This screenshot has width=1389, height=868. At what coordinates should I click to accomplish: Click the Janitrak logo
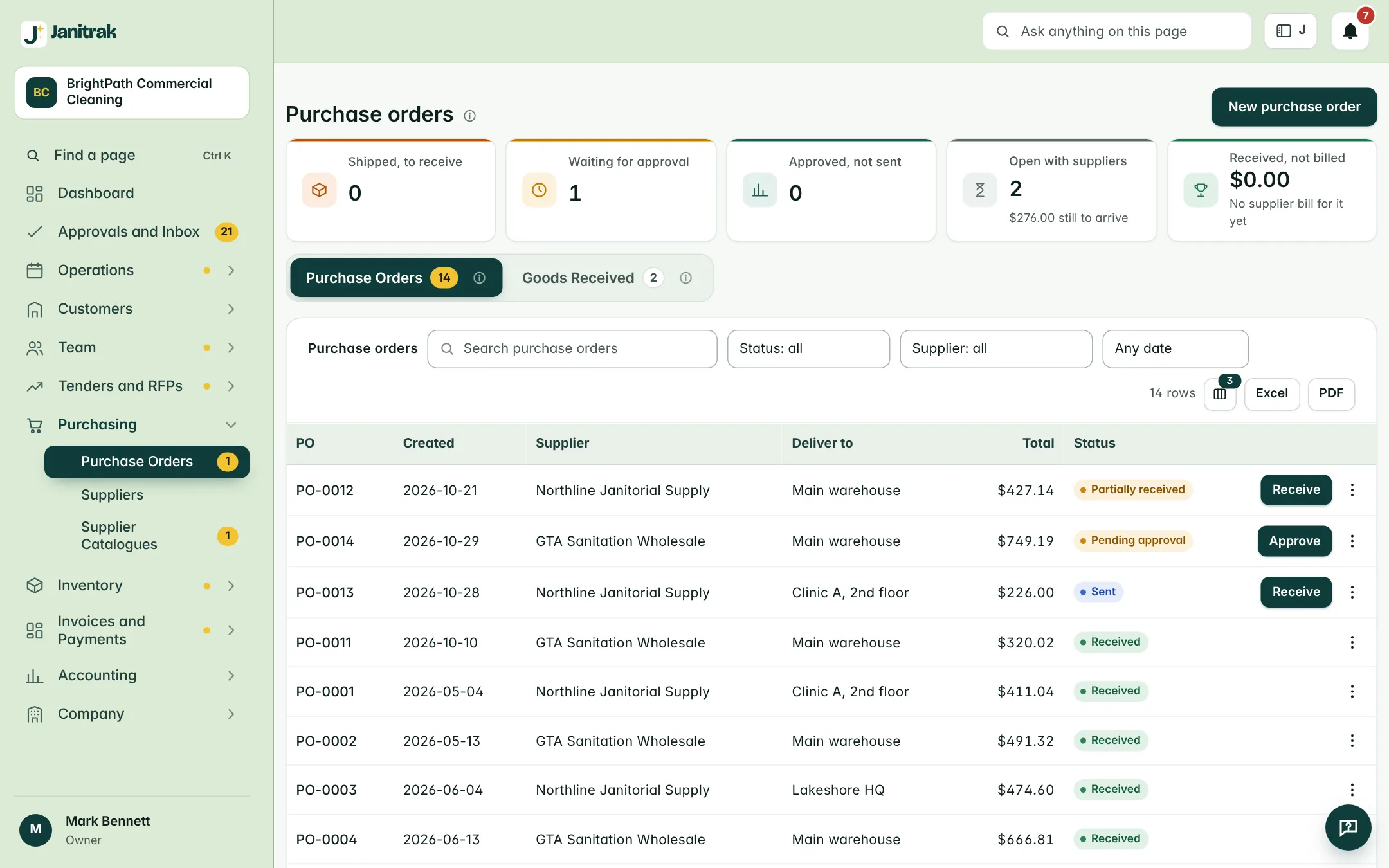click(x=68, y=32)
